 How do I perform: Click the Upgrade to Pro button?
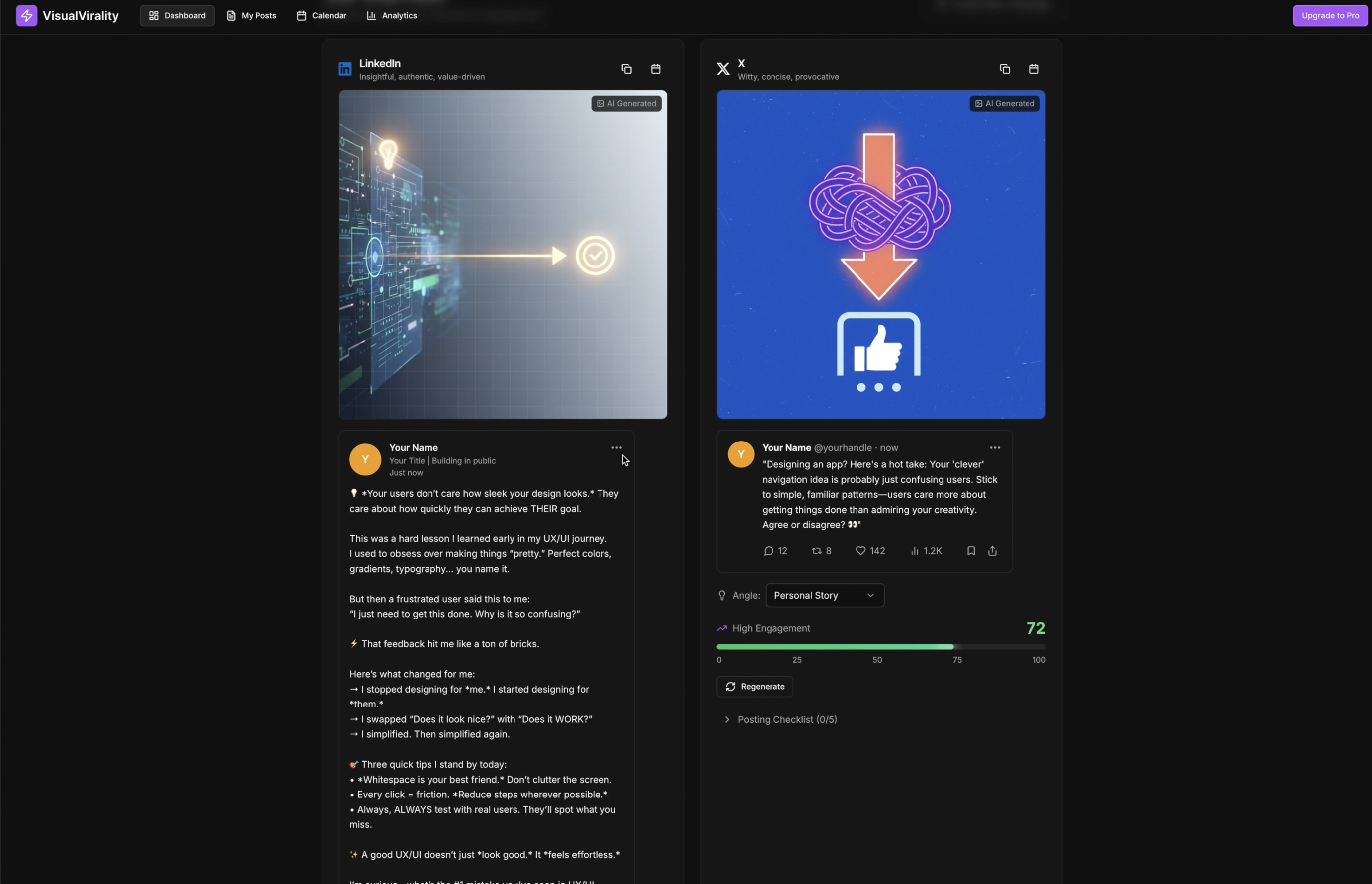tap(1330, 15)
